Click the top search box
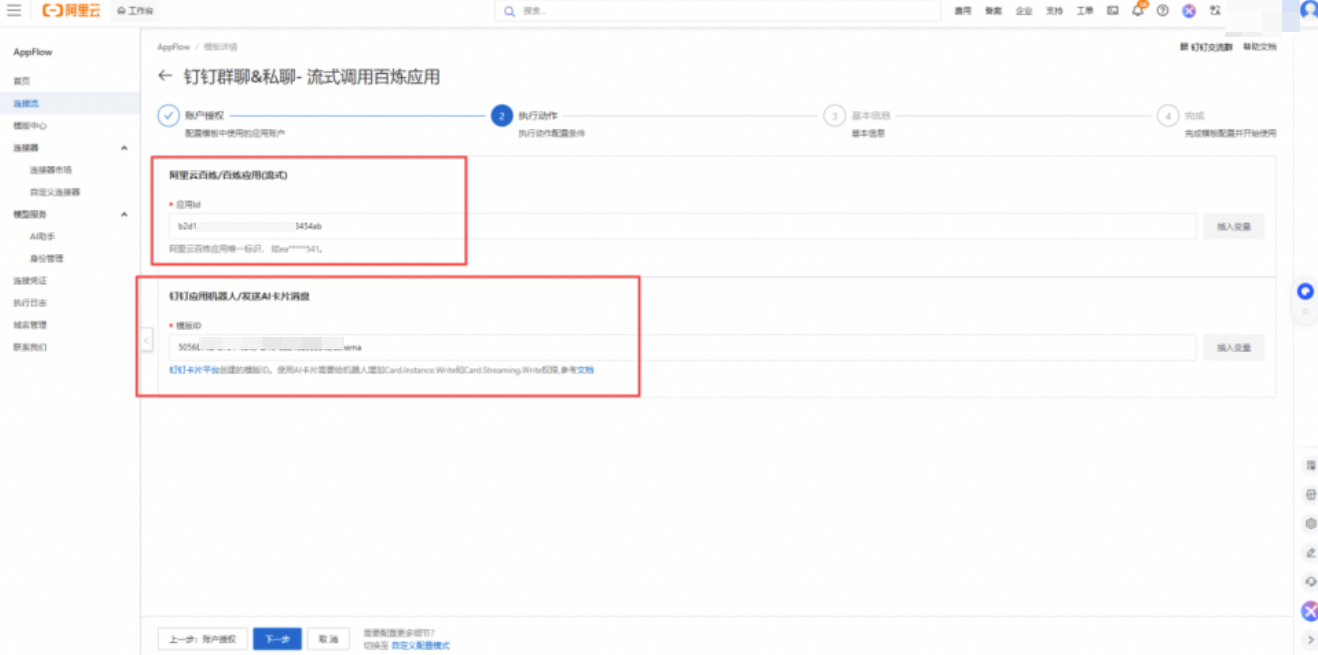Screen dimensions: 1318x655 718,11
